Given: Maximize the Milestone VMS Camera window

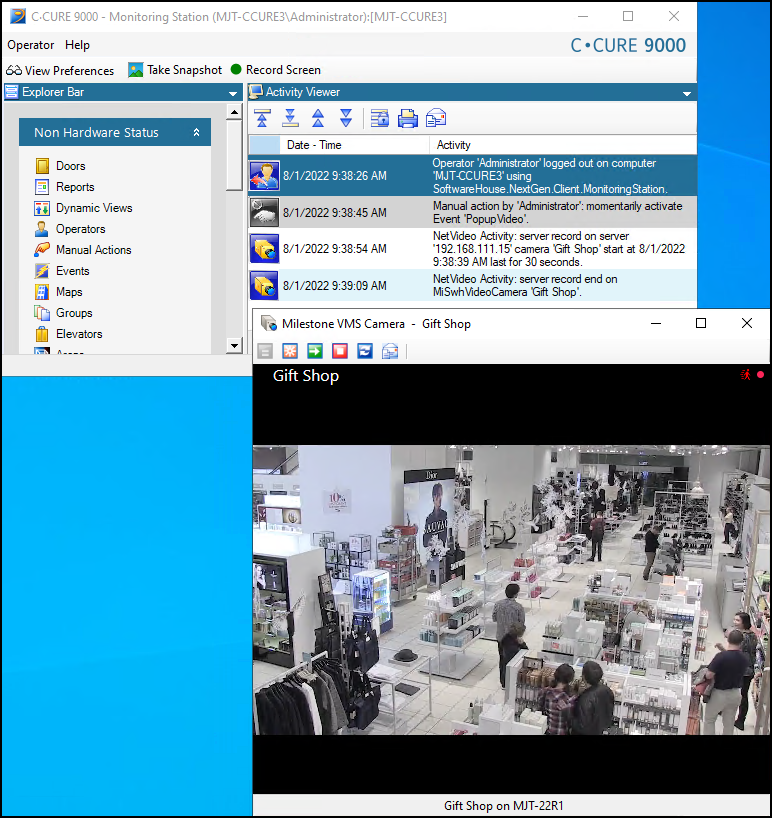Looking at the screenshot, I should (701, 323).
